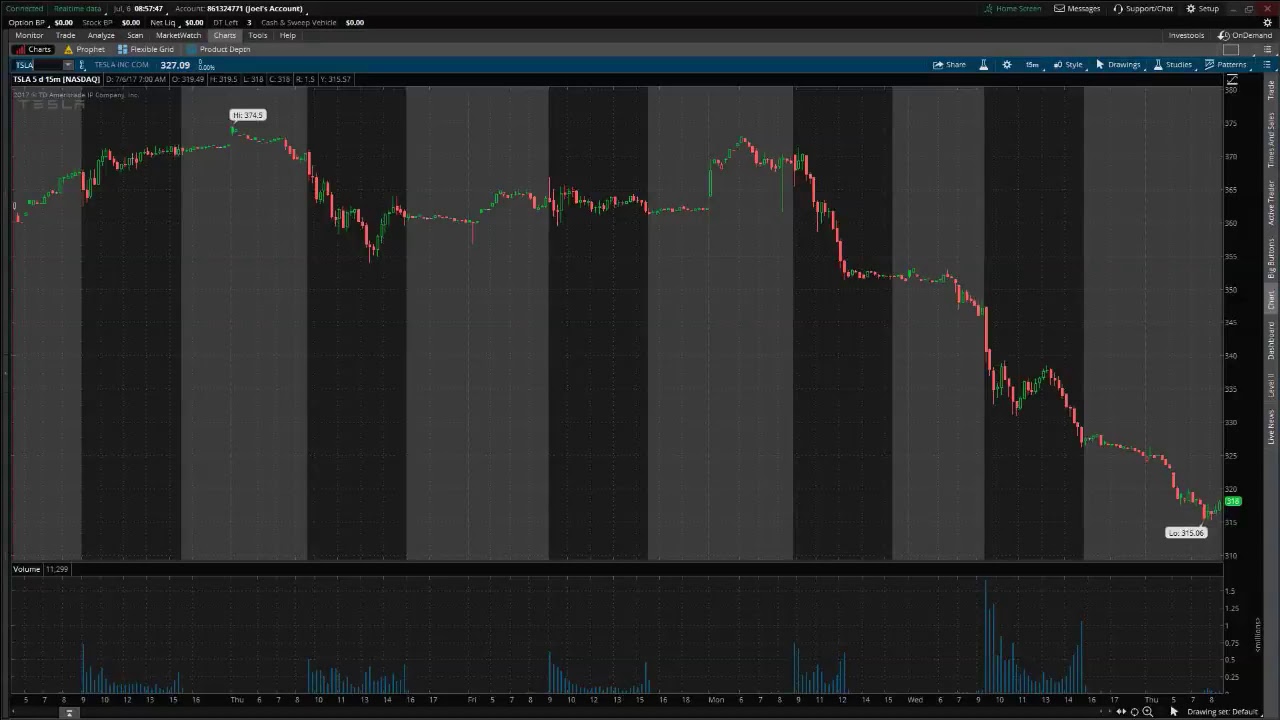Open the Setup gear menu
Screen dimensions: 1280x720
pos(1203,8)
